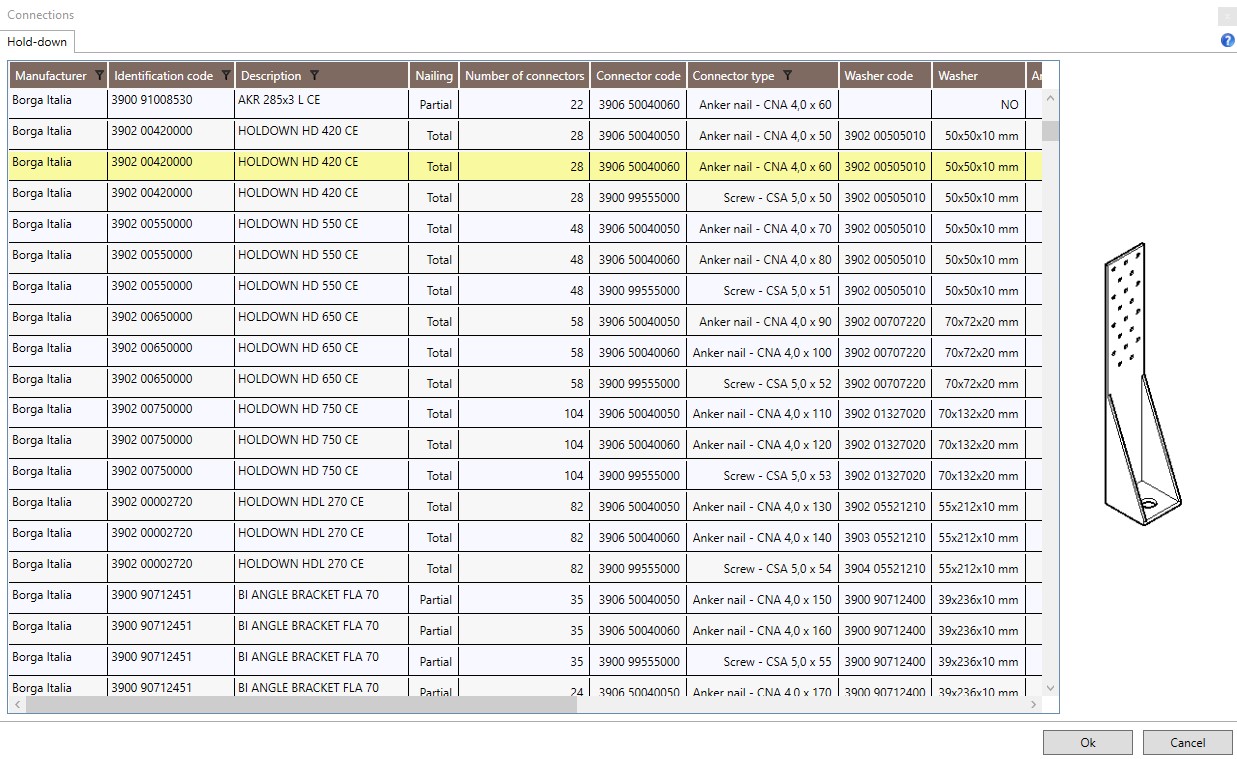This screenshot has width=1237, height=759.
Task: Select the Anker nail - CNA 4,0 x 50 cell
Action: [763, 135]
